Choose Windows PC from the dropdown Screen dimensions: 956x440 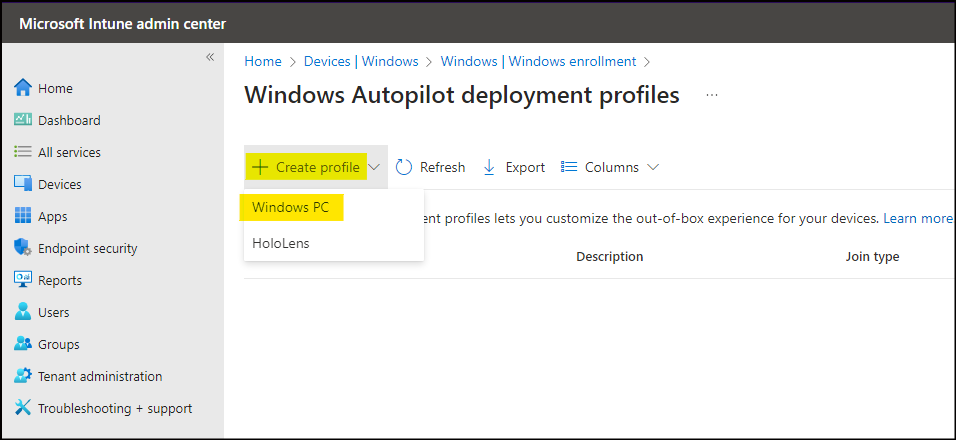point(290,207)
